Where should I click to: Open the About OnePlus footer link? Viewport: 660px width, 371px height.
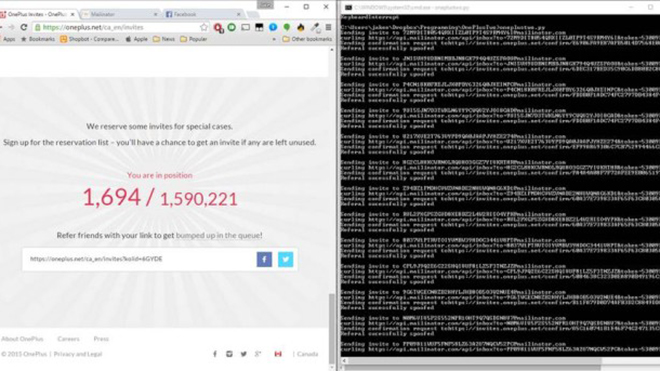(x=22, y=339)
